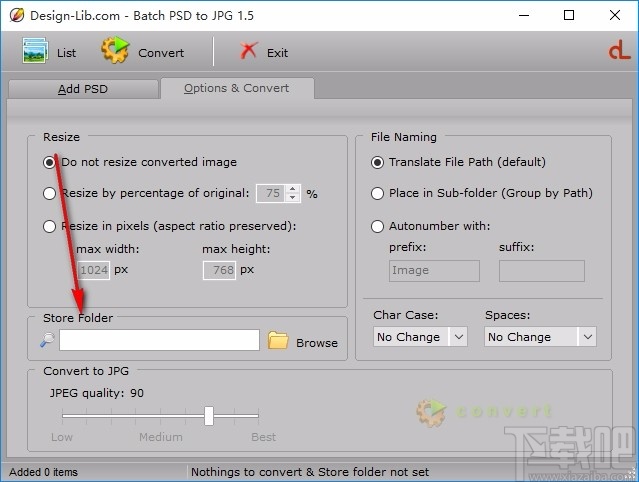Click the red Exit X icon
The height and width of the screenshot is (482, 639).
click(249, 51)
